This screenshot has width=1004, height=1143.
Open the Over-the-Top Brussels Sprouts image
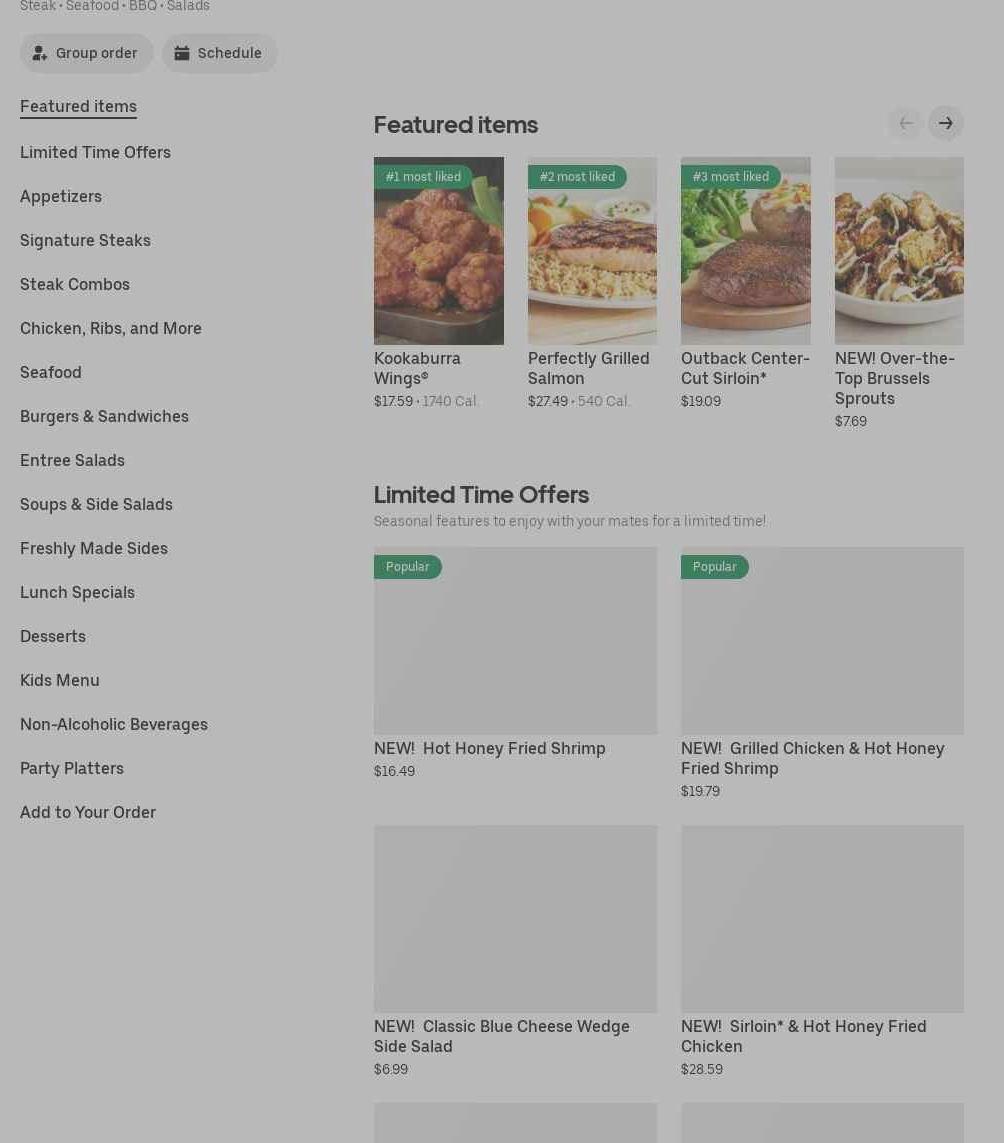[x=899, y=251]
